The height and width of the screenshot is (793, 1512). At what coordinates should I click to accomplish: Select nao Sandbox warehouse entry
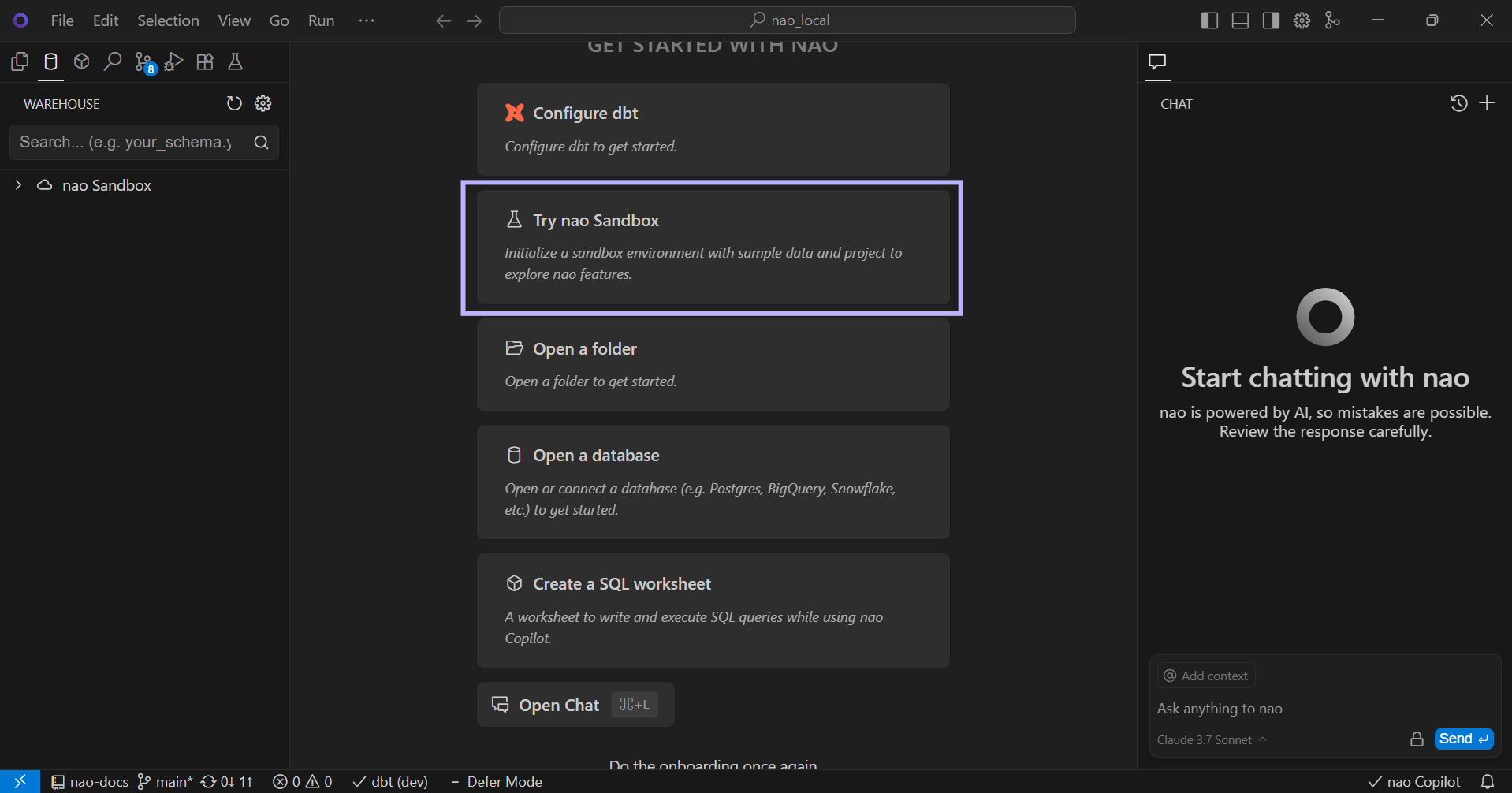tap(106, 185)
